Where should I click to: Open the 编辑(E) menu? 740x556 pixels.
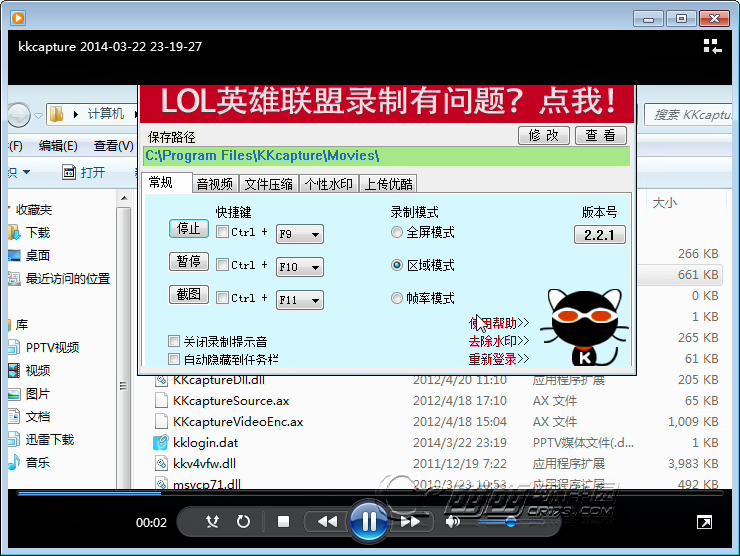coord(58,146)
